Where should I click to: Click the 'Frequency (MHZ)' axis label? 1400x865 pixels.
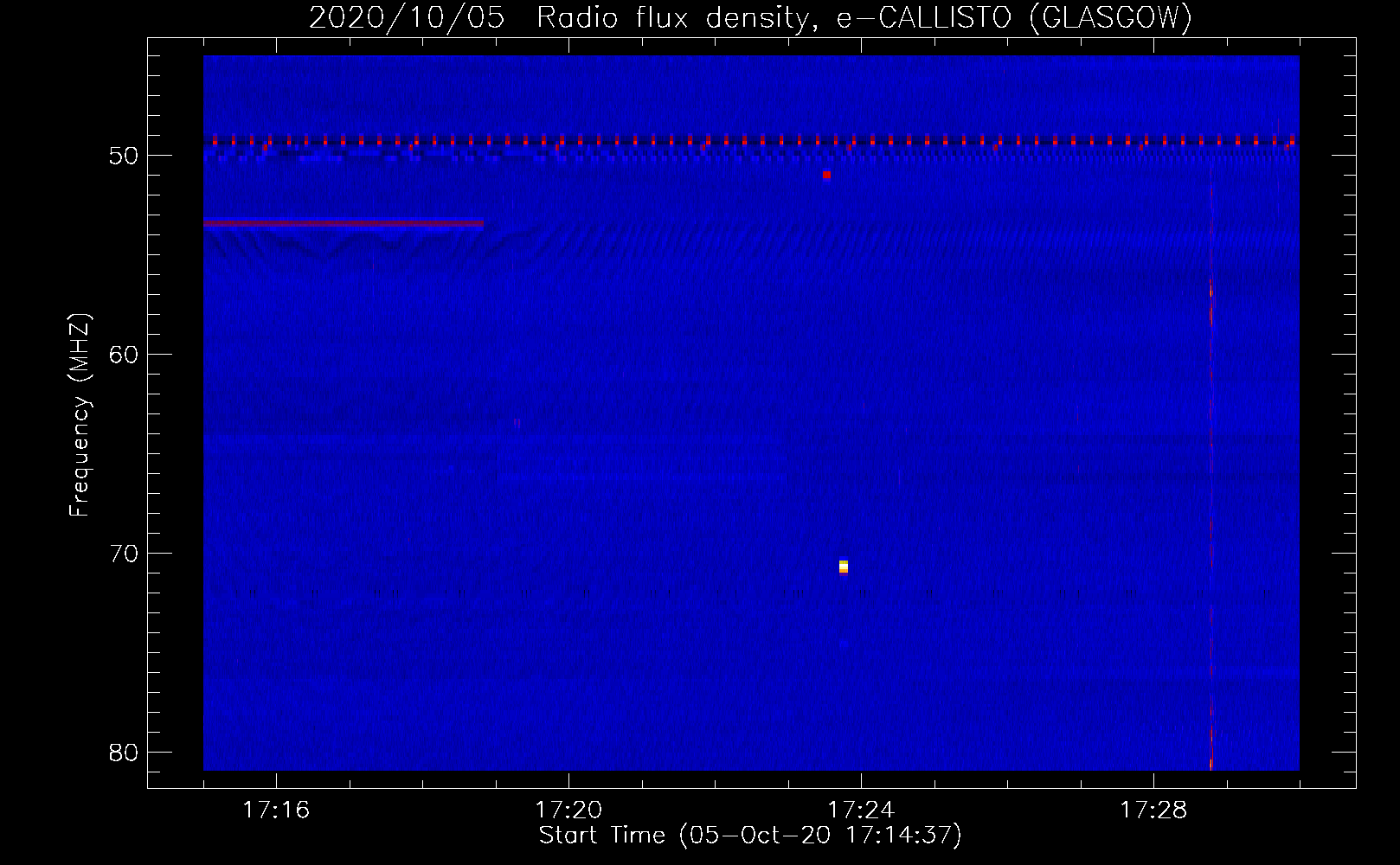(x=80, y=415)
